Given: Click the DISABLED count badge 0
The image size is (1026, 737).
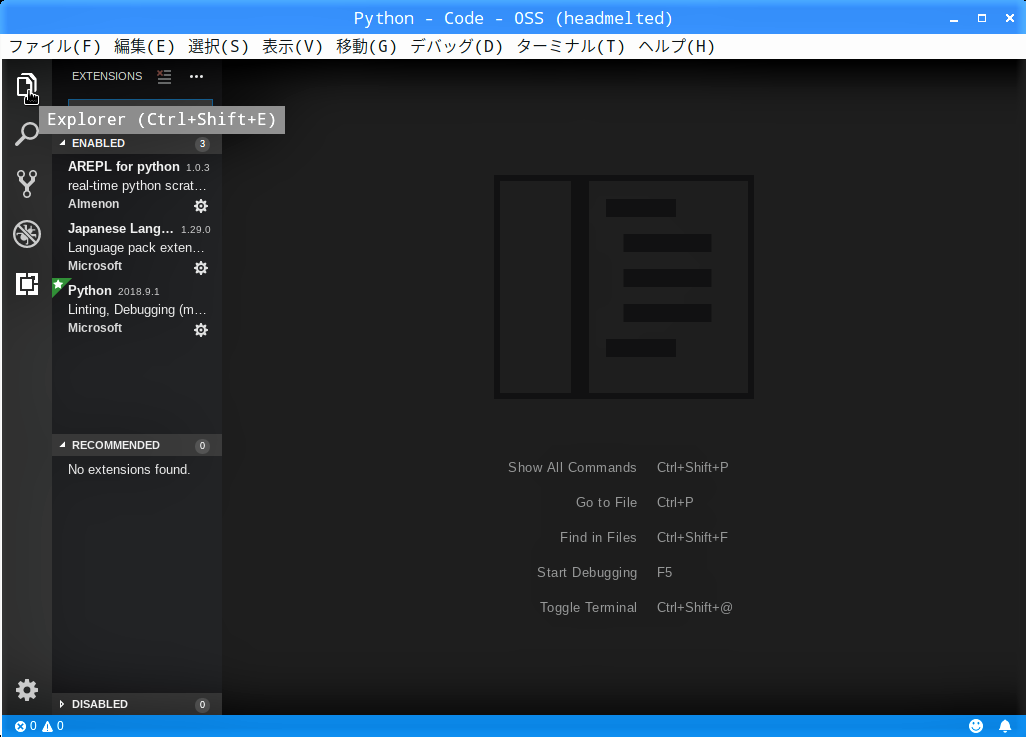Looking at the screenshot, I should click(202, 704).
